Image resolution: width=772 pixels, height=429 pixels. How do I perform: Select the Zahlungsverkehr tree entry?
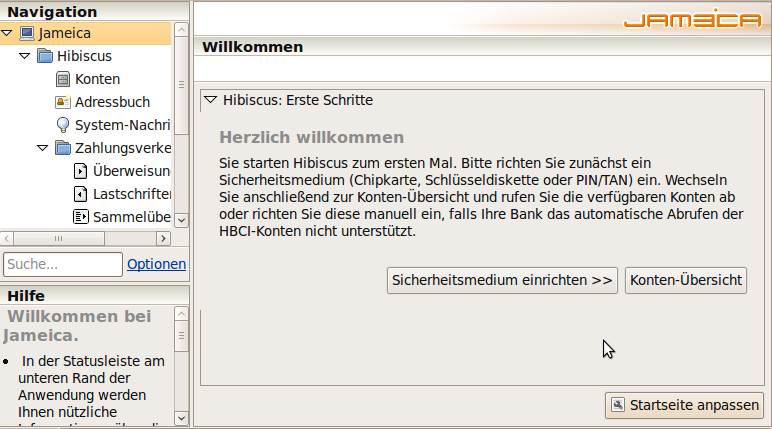[x=123, y=148]
